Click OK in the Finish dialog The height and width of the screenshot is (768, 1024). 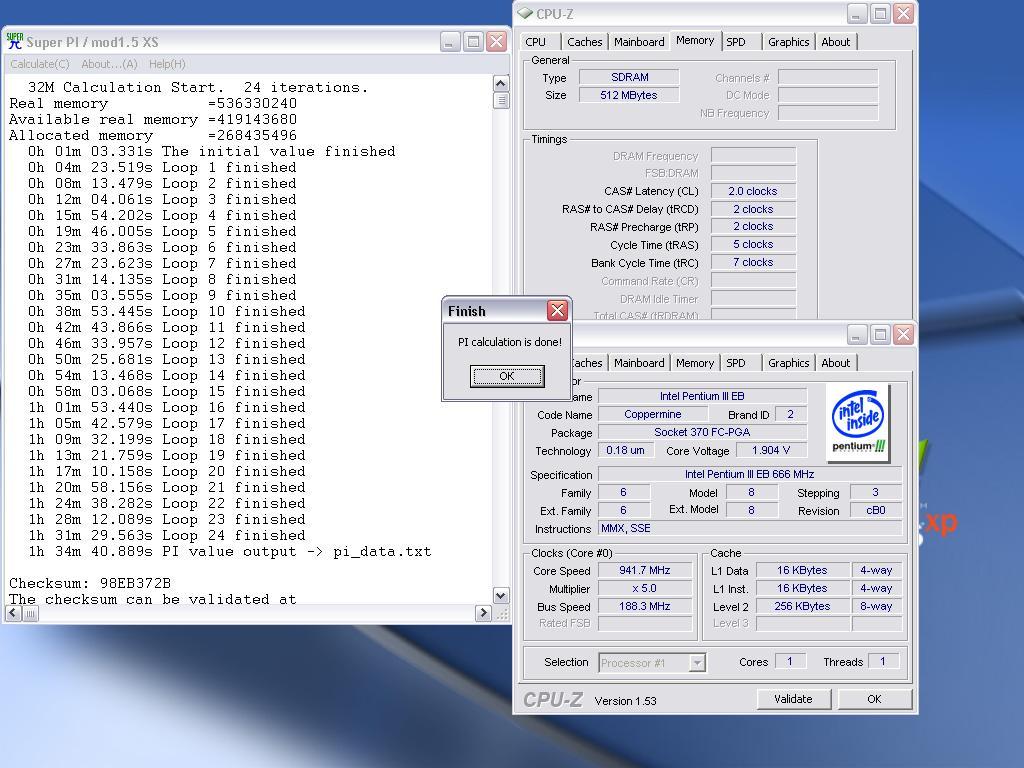click(507, 376)
